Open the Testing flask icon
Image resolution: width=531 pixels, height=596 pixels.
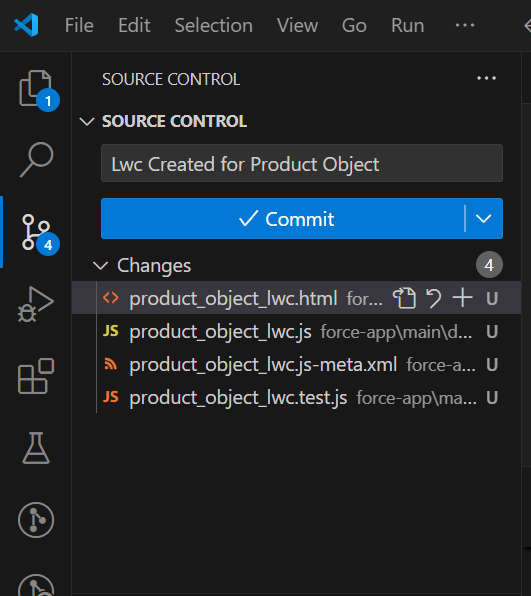[x=36, y=448]
